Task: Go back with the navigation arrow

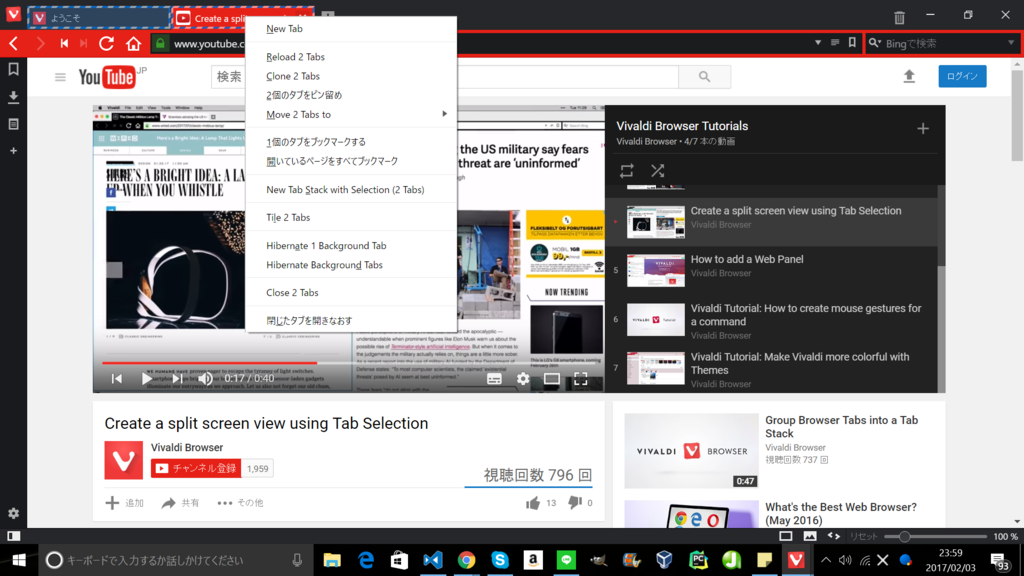Action: (x=14, y=44)
